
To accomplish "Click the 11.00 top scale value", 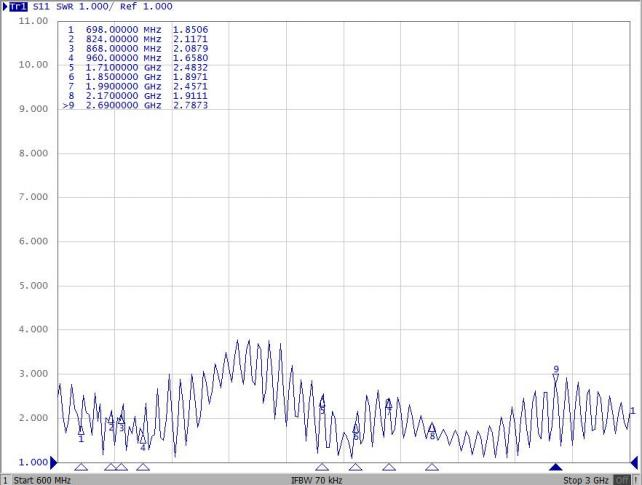I will [33, 21].
